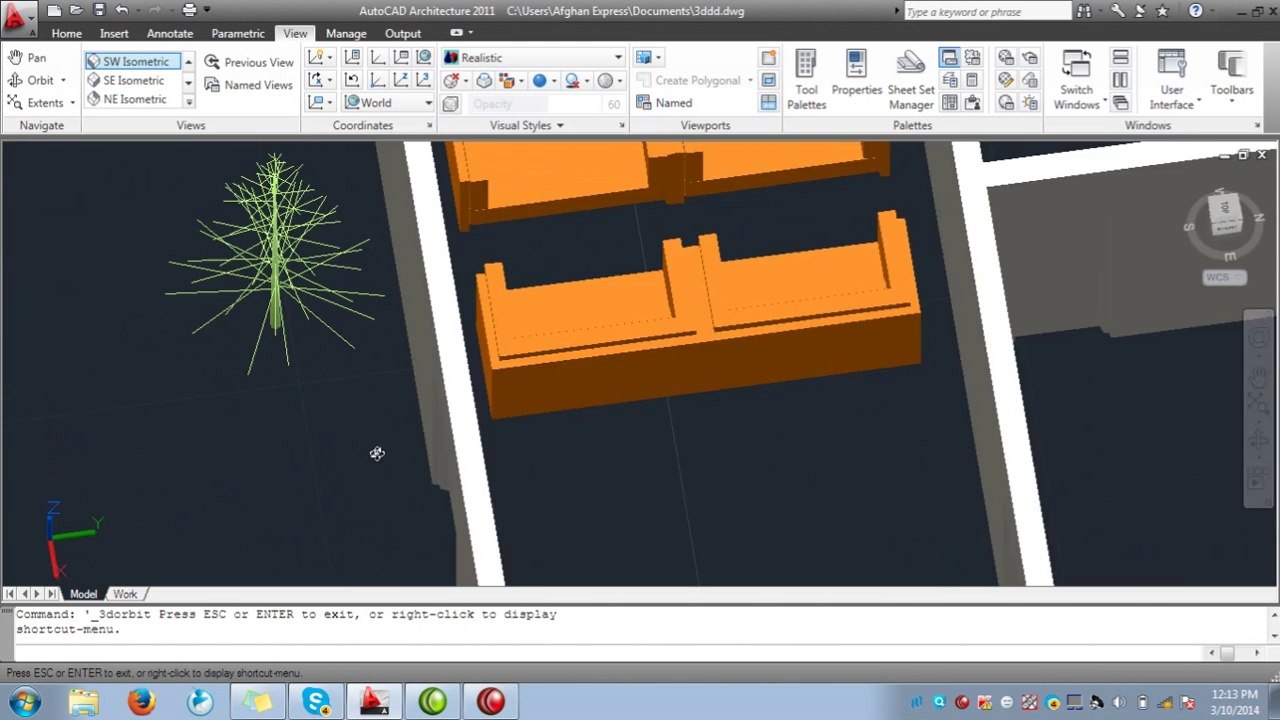The image size is (1280, 720).
Task: Open Coordinates panel dialog launcher
Action: [x=430, y=125]
